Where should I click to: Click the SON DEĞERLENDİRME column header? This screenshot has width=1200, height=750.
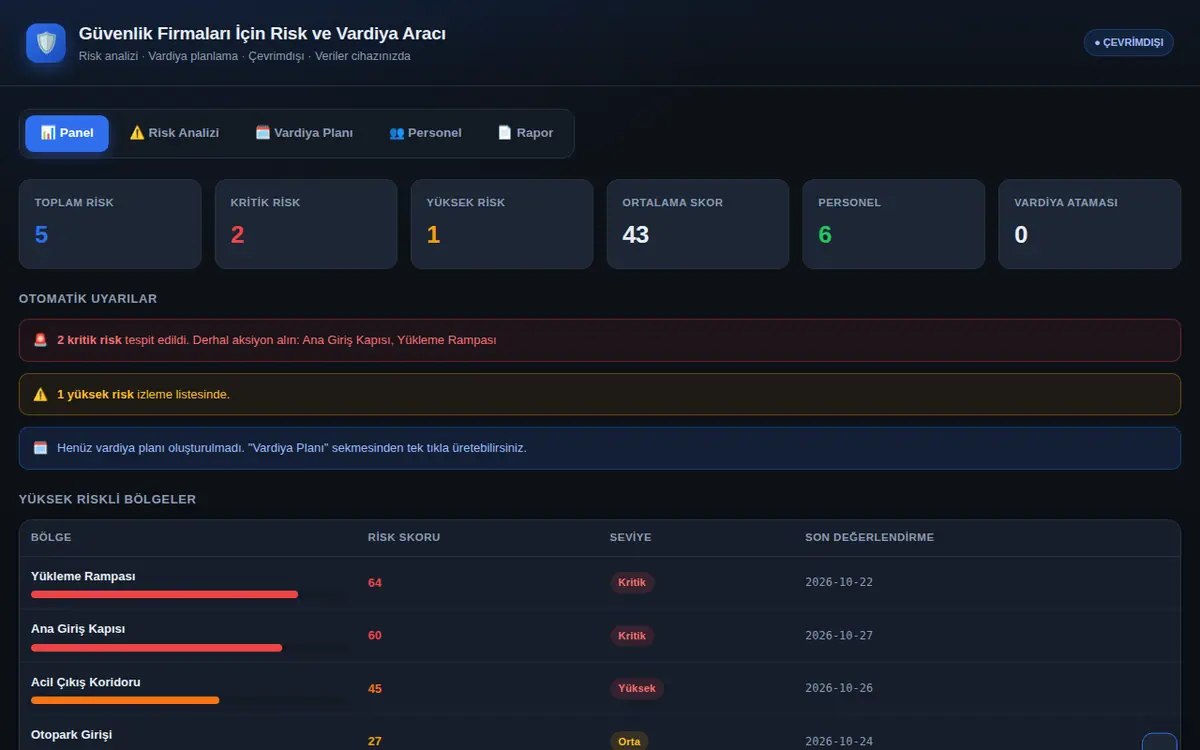(x=869, y=537)
